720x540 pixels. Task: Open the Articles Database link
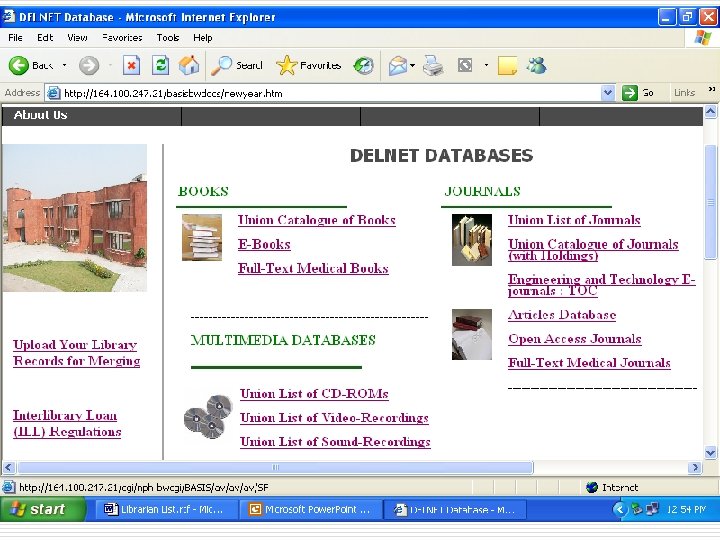[562, 315]
